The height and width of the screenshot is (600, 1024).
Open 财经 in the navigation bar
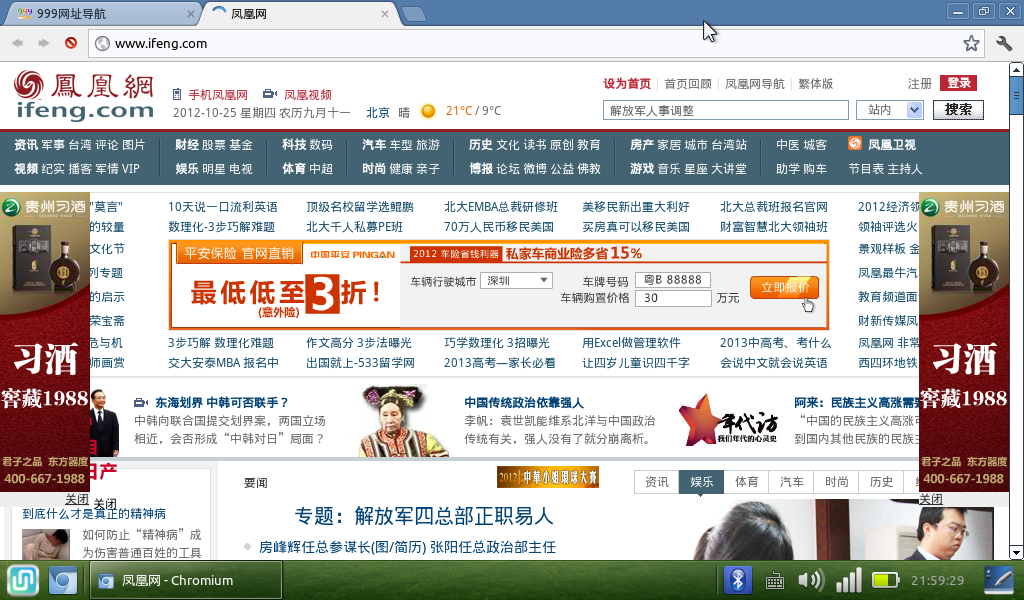click(x=187, y=144)
